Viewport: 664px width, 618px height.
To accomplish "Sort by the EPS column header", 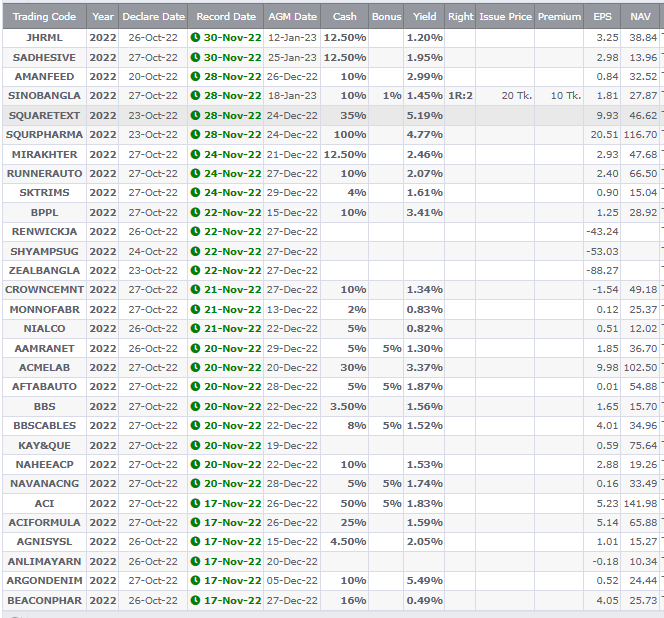I will 602,17.
